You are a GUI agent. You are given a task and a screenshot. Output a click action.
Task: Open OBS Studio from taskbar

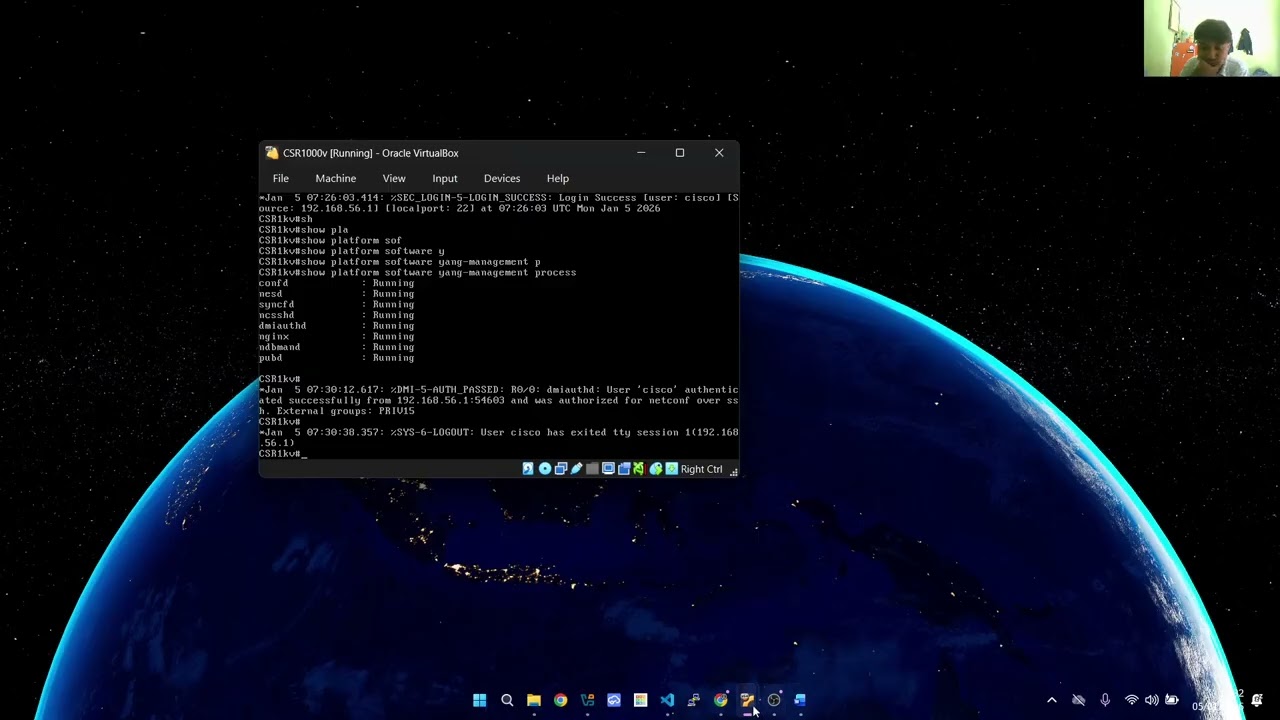click(774, 700)
